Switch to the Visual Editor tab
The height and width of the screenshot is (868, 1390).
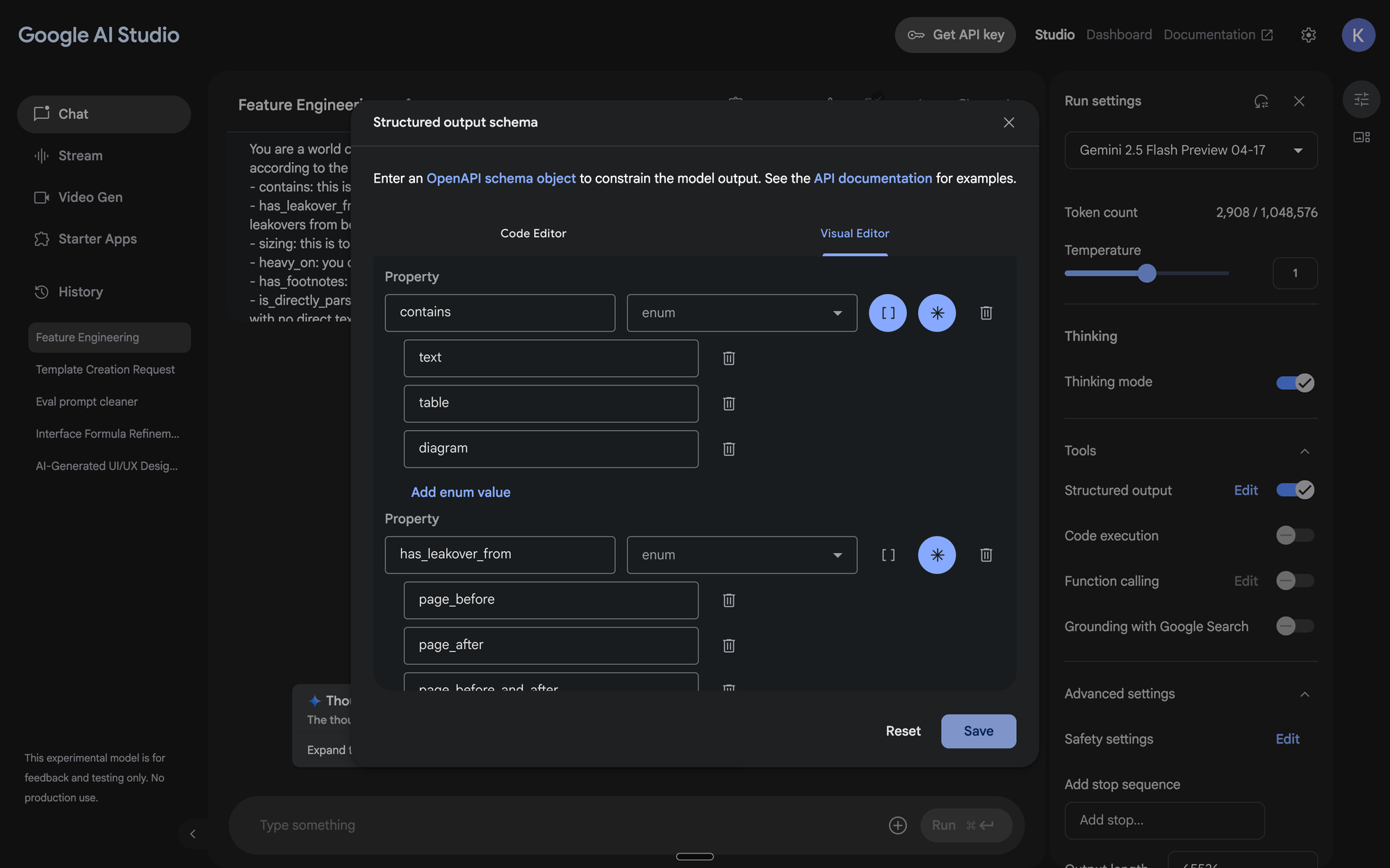tap(855, 234)
